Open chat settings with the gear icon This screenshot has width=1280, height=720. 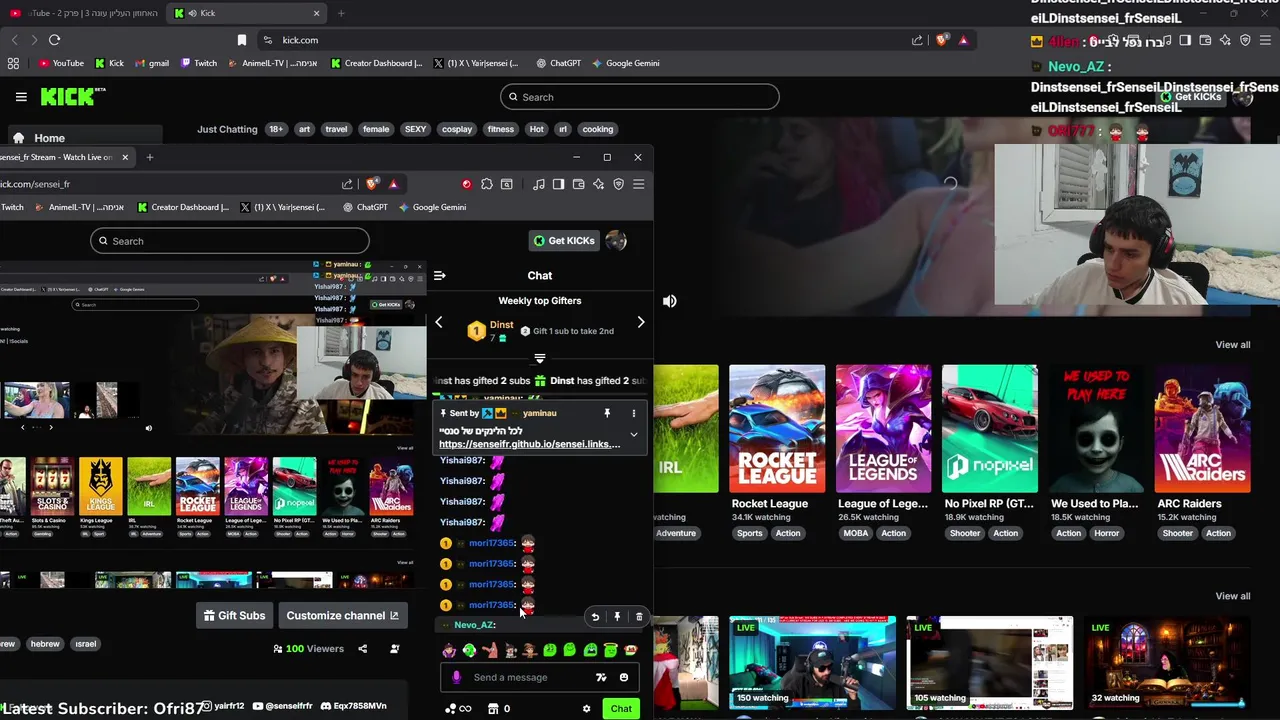(x=586, y=709)
